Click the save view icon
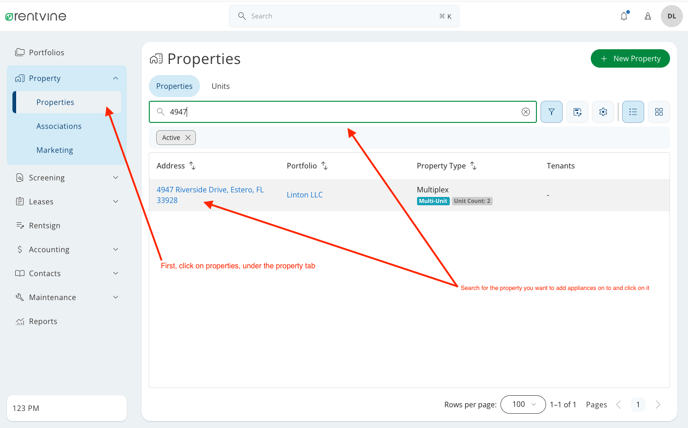The height and width of the screenshot is (428, 688). [577, 112]
